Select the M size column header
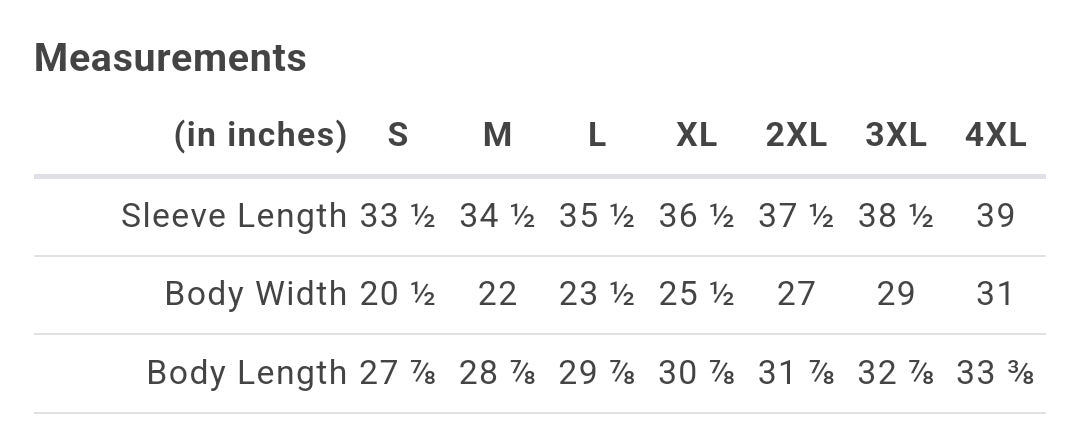1080x444 pixels. [497, 135]
